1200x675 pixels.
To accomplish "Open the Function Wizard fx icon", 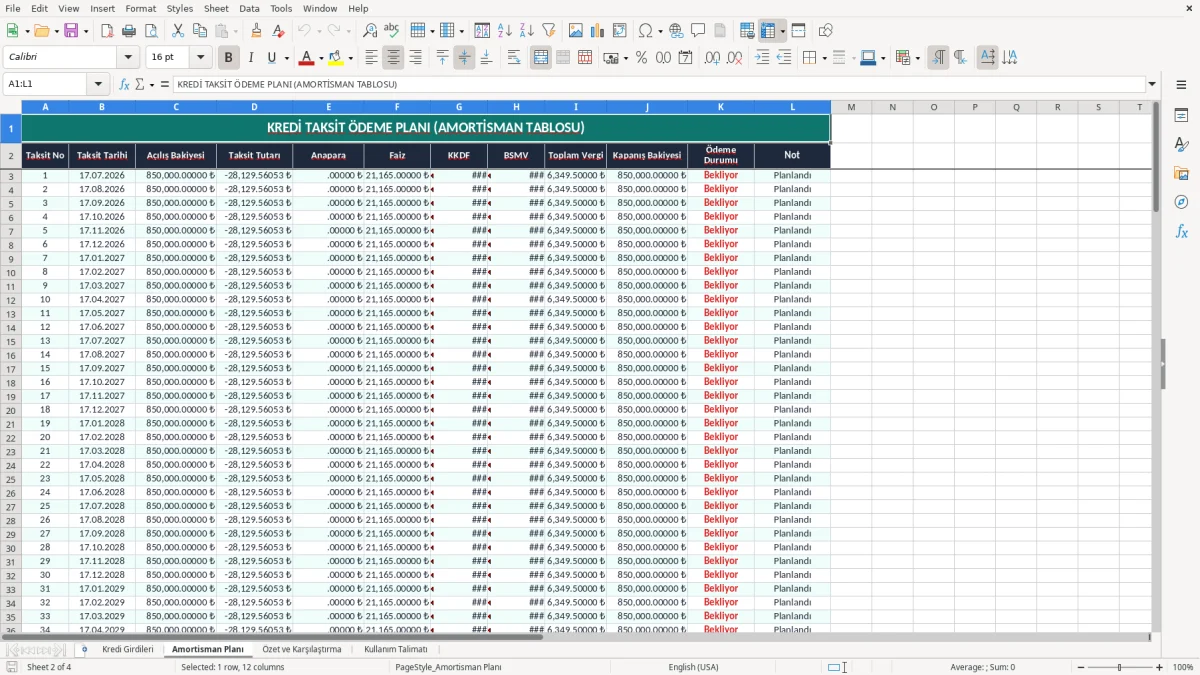I will (x=124, y=84).
